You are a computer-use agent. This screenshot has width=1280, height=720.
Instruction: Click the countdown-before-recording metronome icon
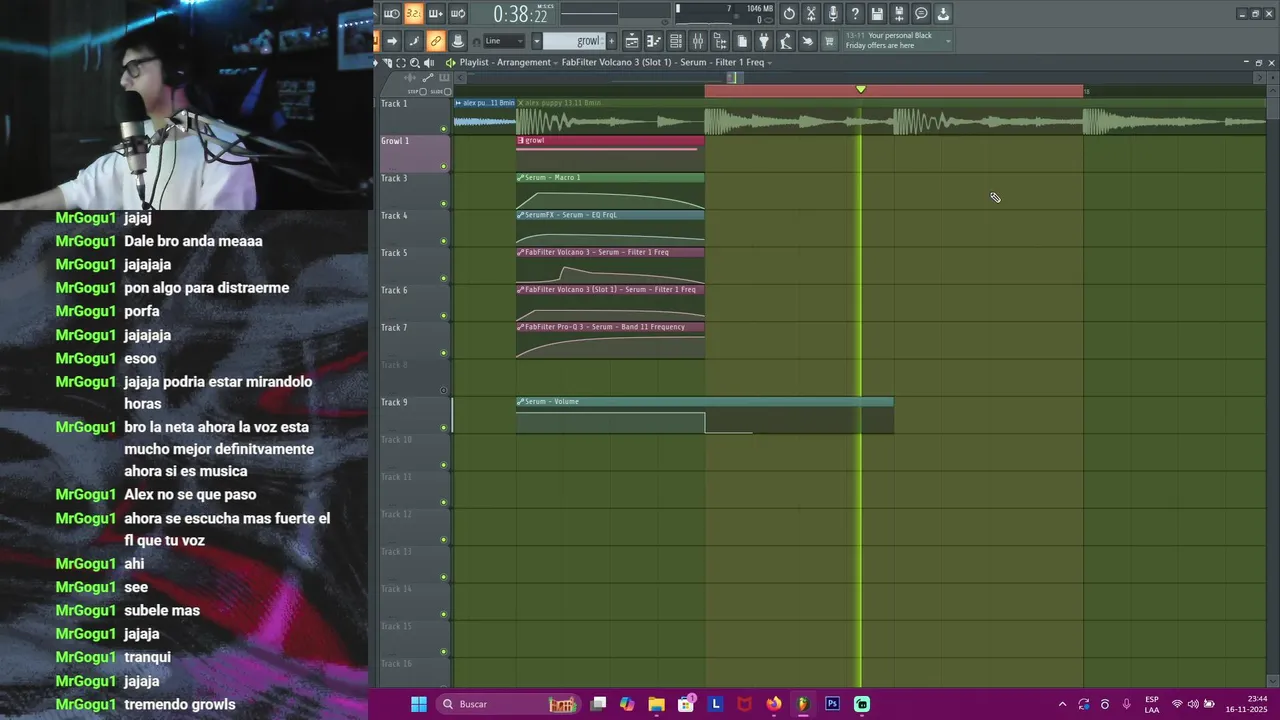coord(392,14)
